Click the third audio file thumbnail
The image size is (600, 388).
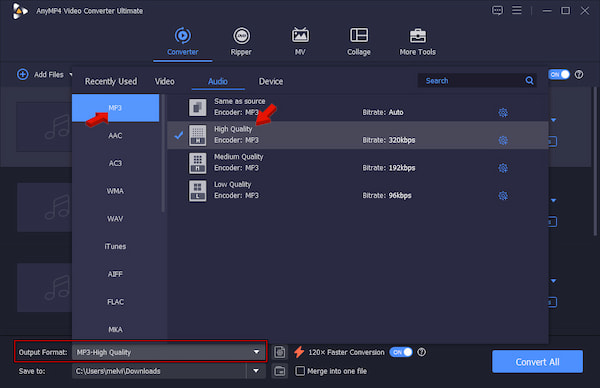click(x=44, y=287)
